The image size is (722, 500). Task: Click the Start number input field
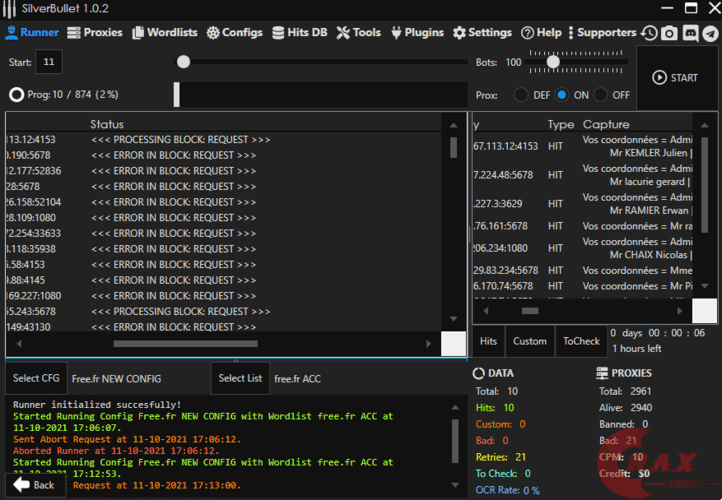click(49, 62)
